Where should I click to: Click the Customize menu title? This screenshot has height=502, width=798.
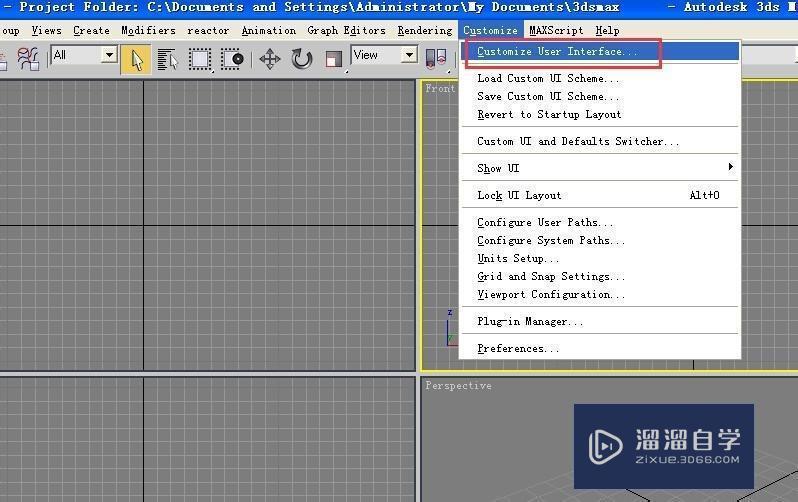pyautogui.click(x=490, y=31)
